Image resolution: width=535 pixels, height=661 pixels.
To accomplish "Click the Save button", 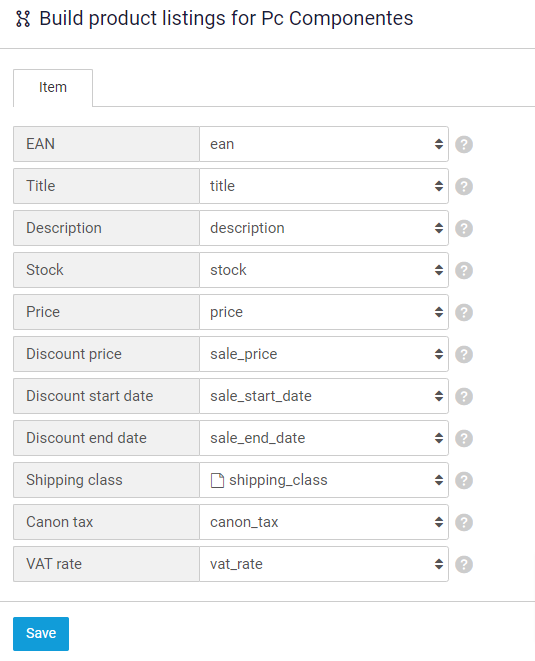I will [x=41, y=634].
